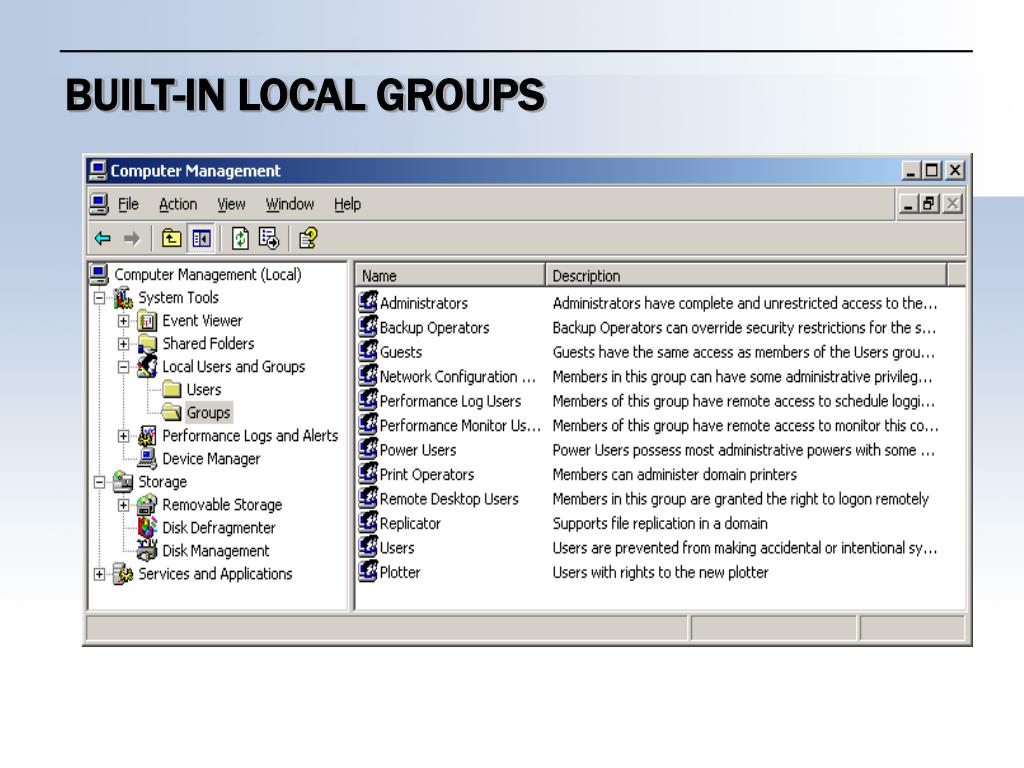1024x768 pixels.
Task: Click the Up one level folder icon
Action: click(x=172, y=239)
